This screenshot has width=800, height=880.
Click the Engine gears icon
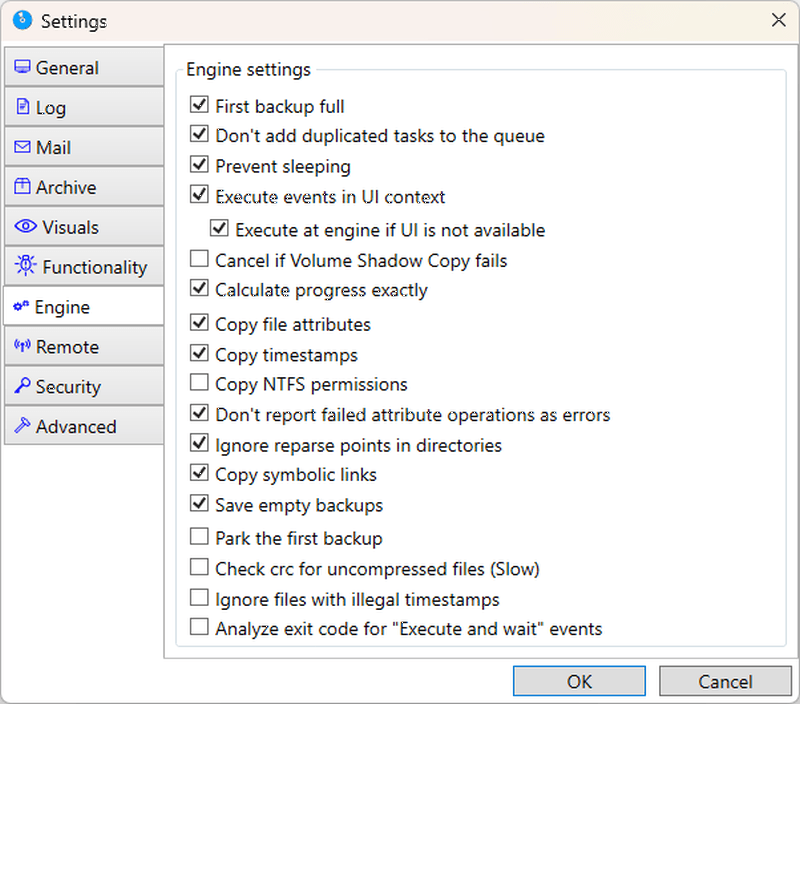21,306
